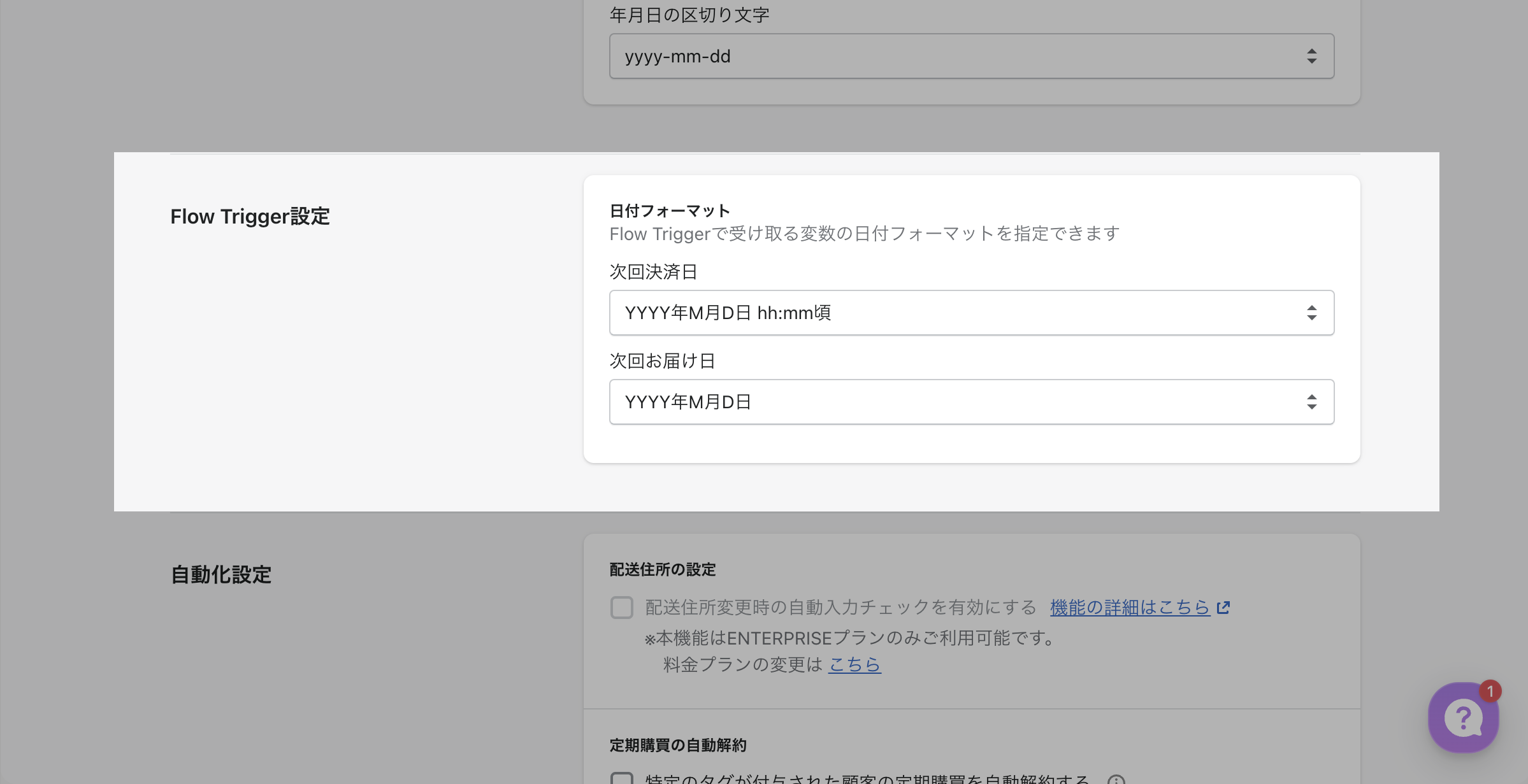The height and width of the screenshot is (784, 1528).
Task: Click the arrows icon in 次回決済日 field
Action: pyautogui.click(x=1311, y=313)
